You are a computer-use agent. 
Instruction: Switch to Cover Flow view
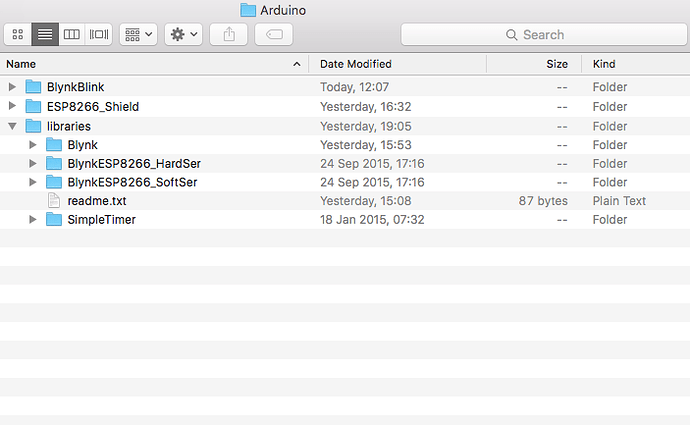point(99,34)
